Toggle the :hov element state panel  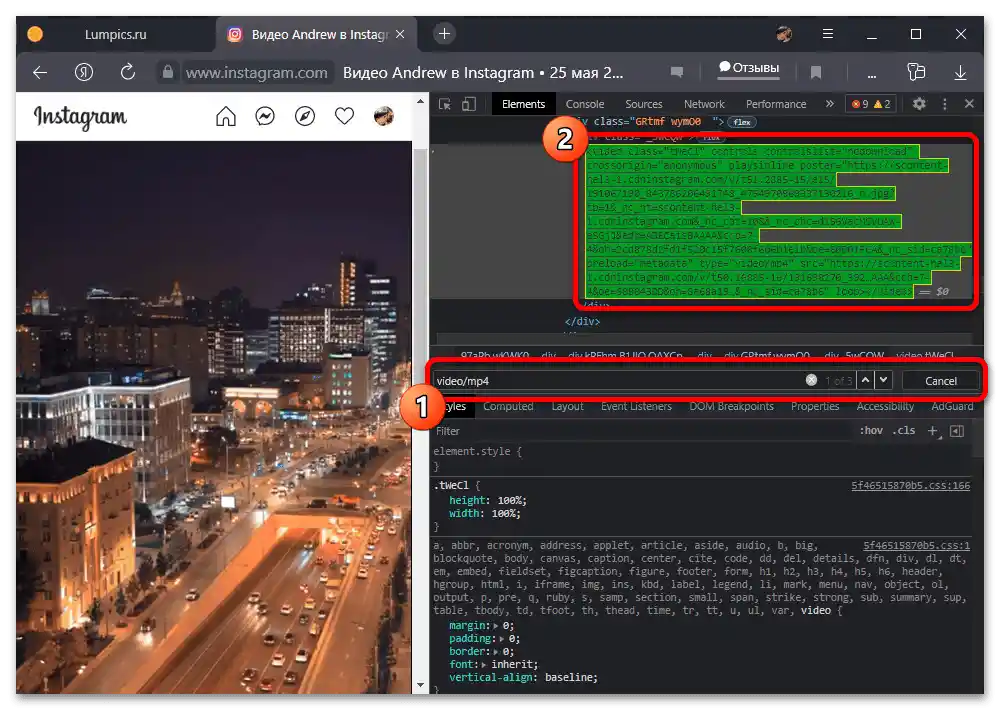[x=871, y=431]
